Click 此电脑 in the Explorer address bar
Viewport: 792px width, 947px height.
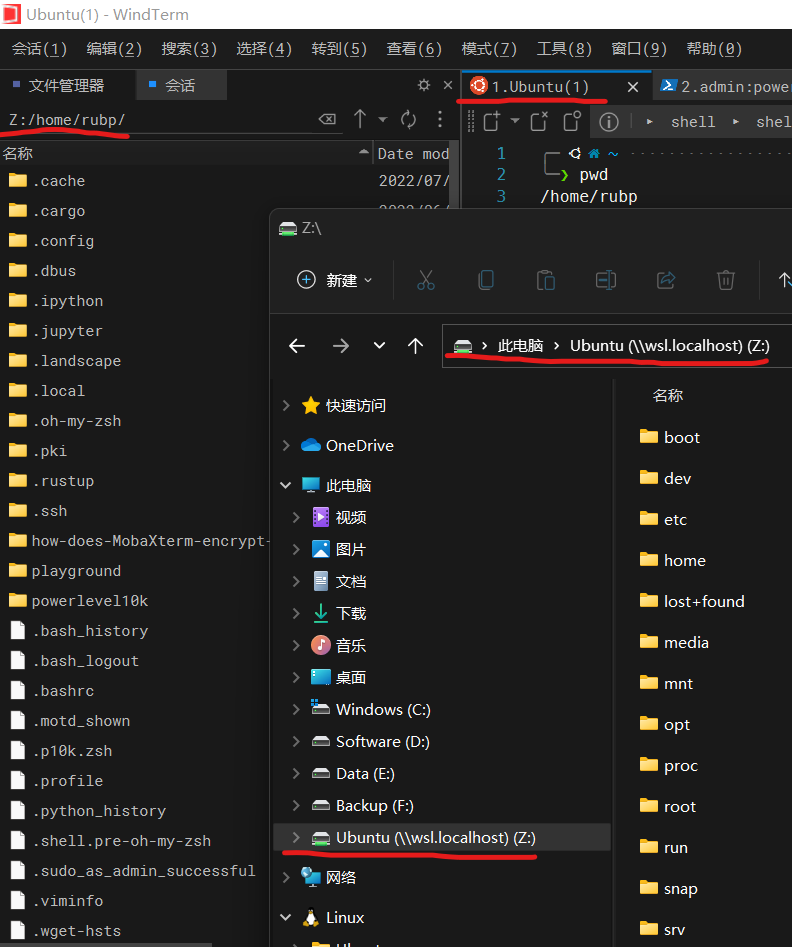point(520,346)
